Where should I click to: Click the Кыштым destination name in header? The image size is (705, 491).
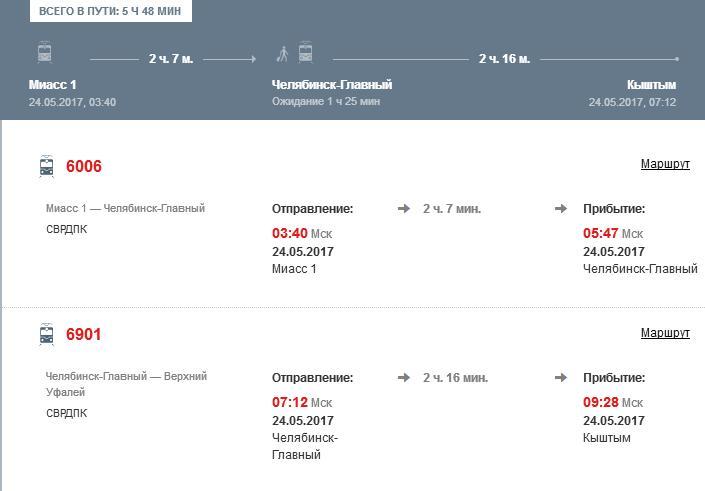coord(651,85)
